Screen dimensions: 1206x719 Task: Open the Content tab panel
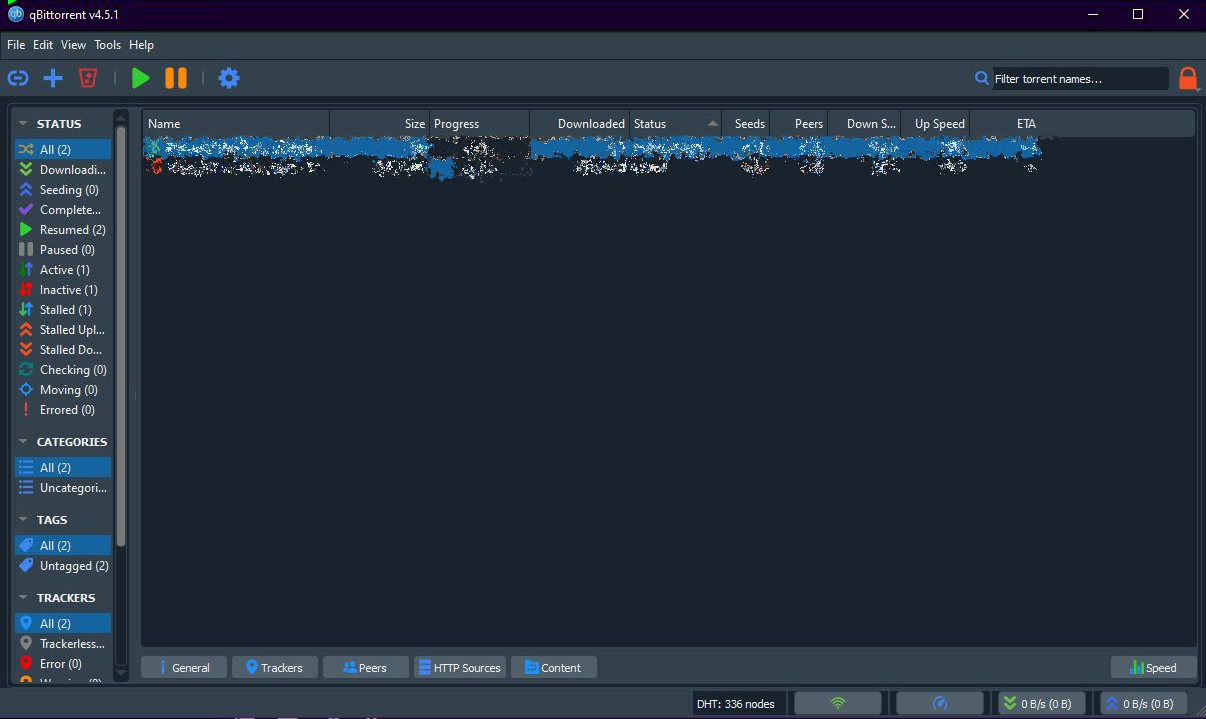click(553, 667)
